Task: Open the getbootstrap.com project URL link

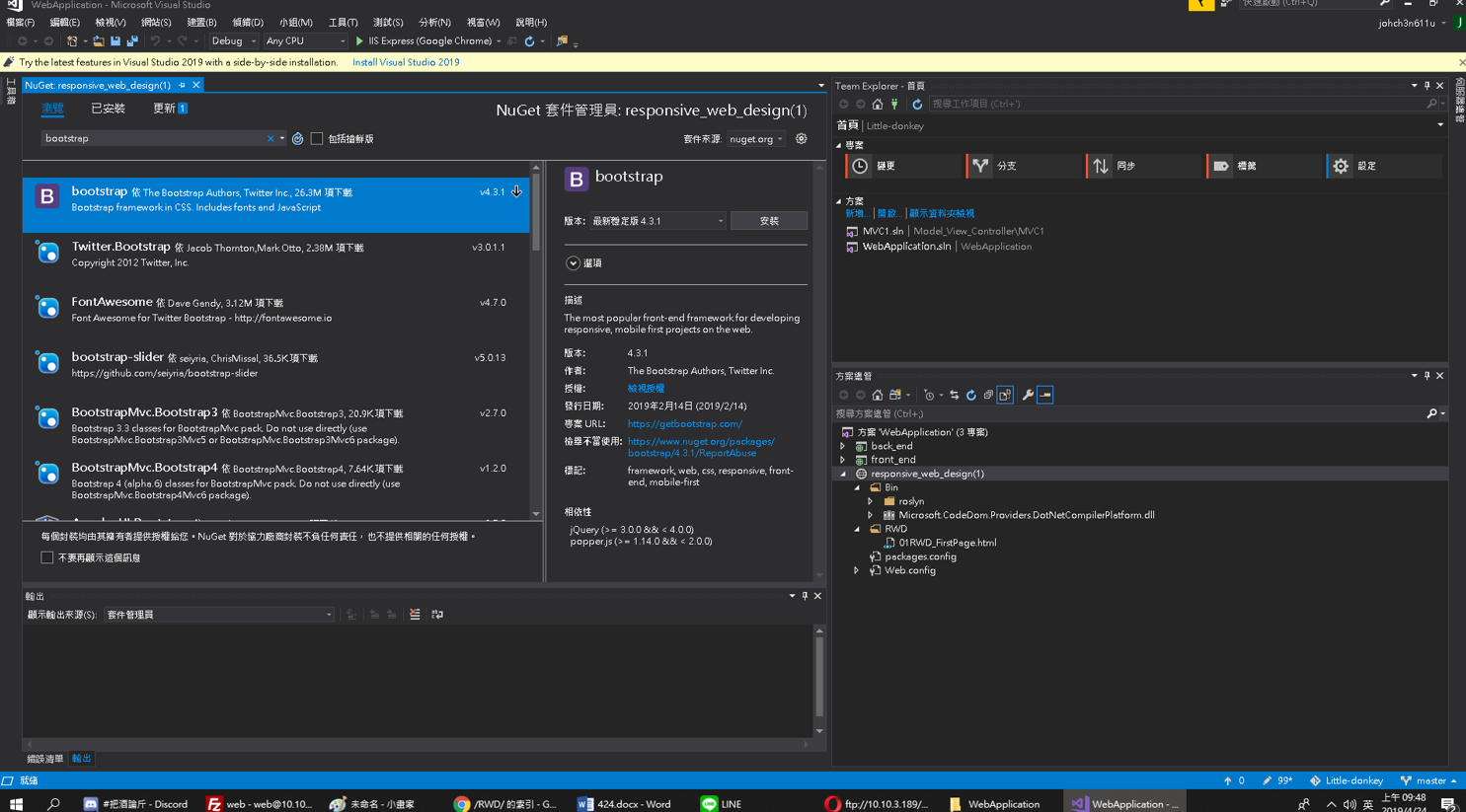Action: pyautogui.click(x=685, y=424)
